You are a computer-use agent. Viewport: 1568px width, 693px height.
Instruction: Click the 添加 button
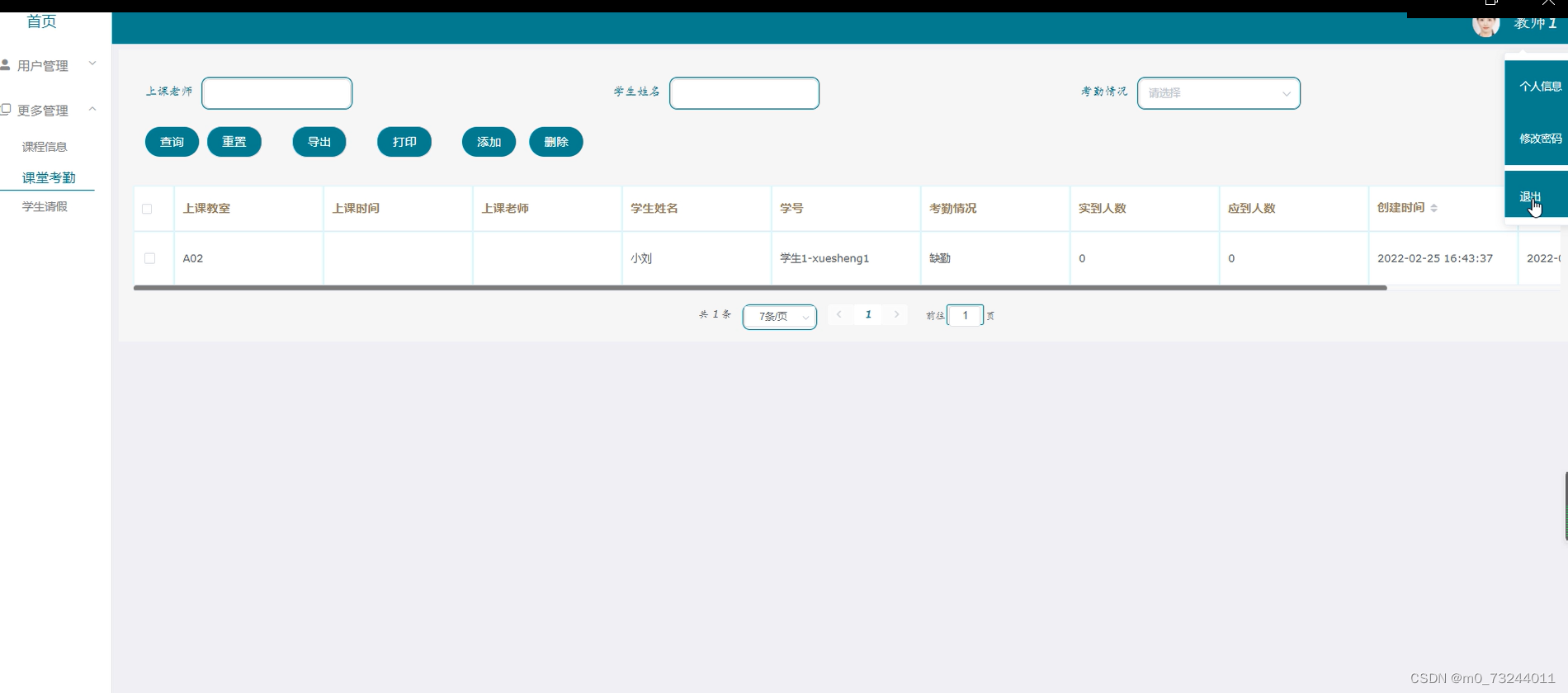tap(489, 142)
